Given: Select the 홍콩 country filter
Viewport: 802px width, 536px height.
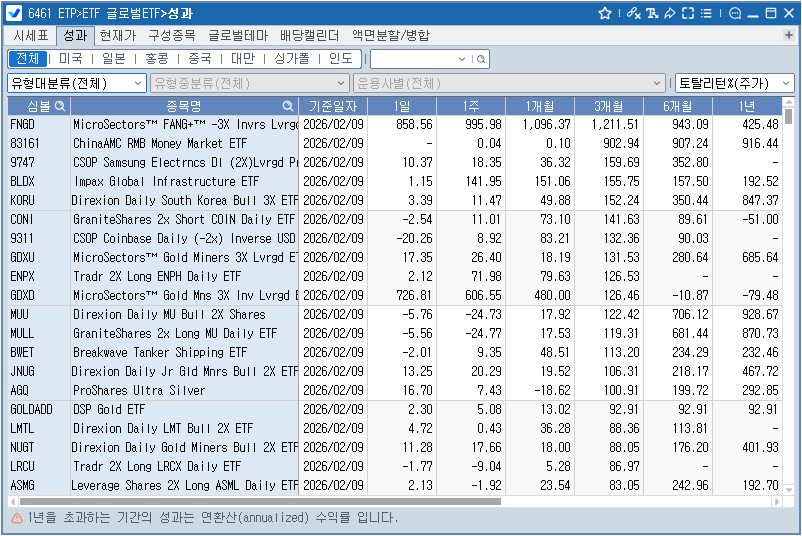Looking at the screenshot, I should click(x=156, y=59).
